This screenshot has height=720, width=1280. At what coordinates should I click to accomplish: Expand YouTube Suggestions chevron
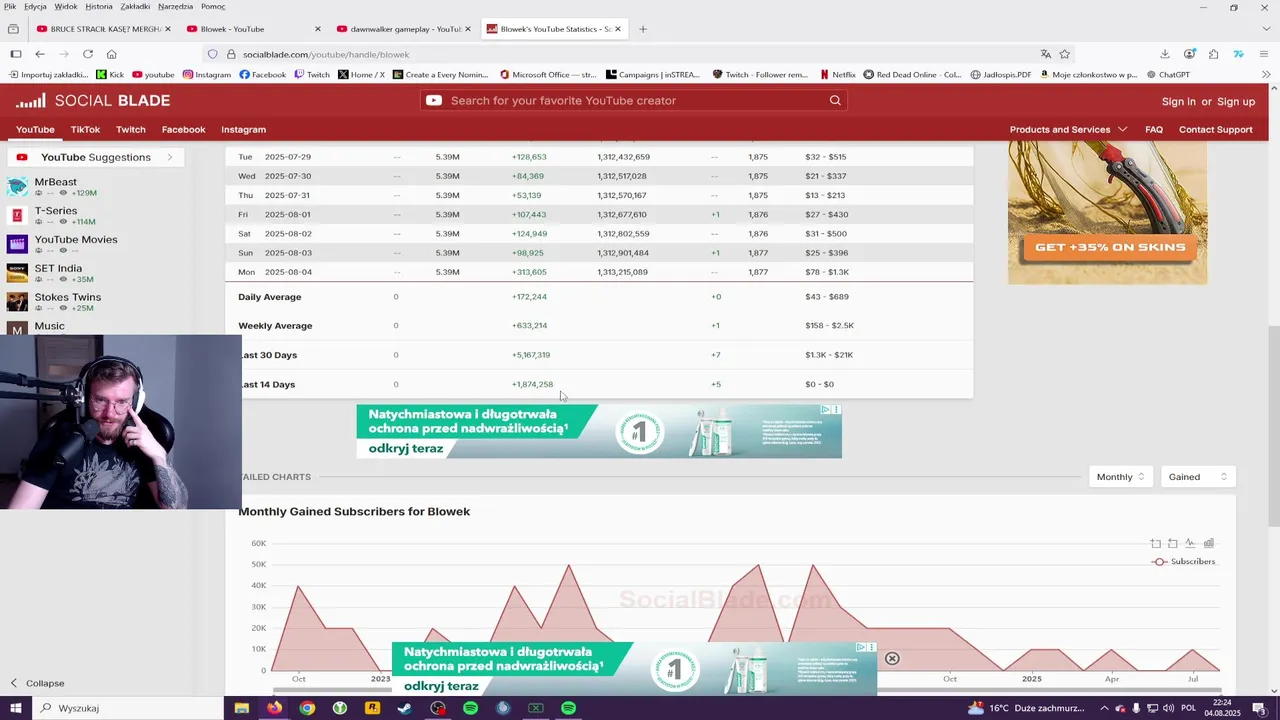click(170, 157)
